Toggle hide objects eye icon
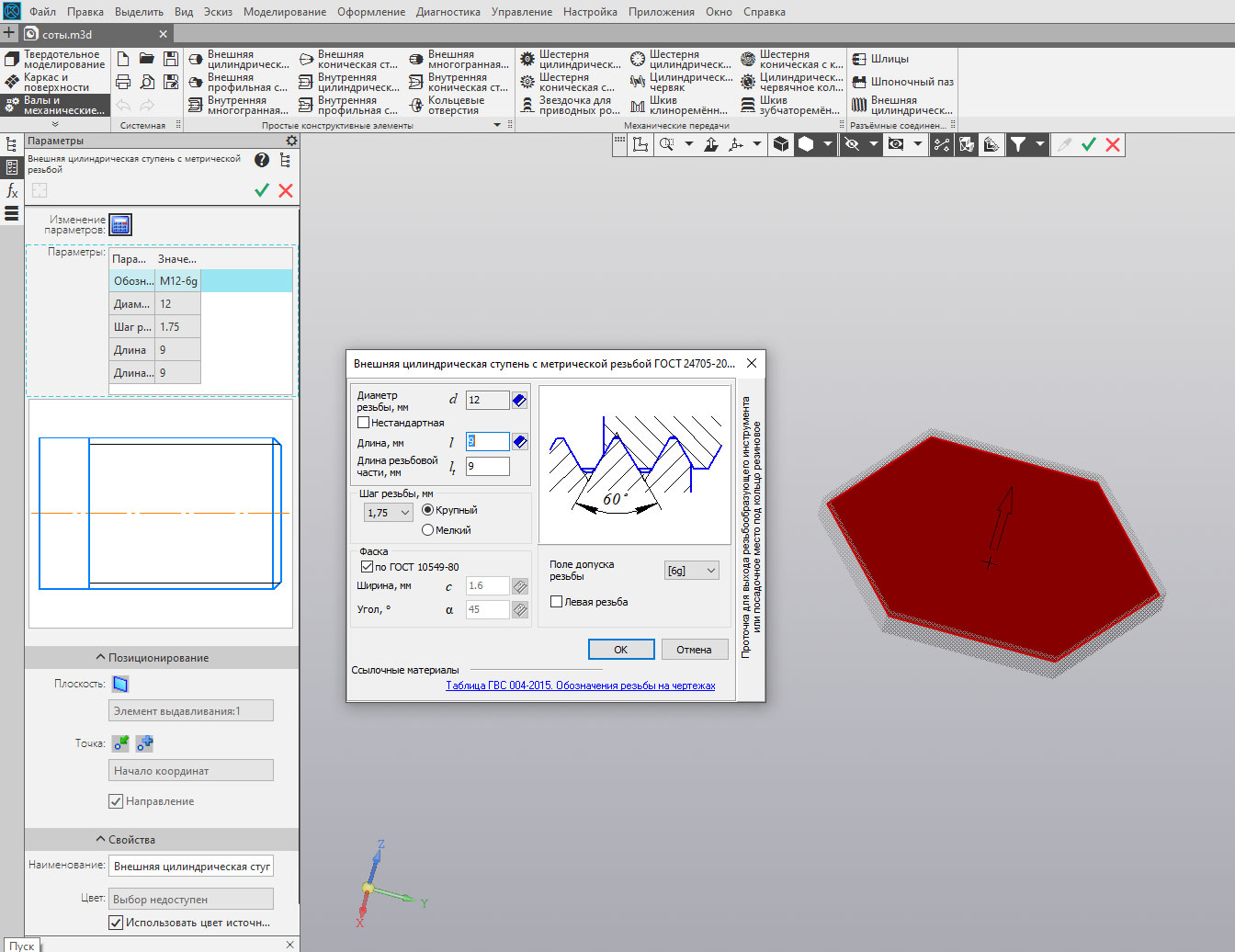 click(x=852, y=144)
